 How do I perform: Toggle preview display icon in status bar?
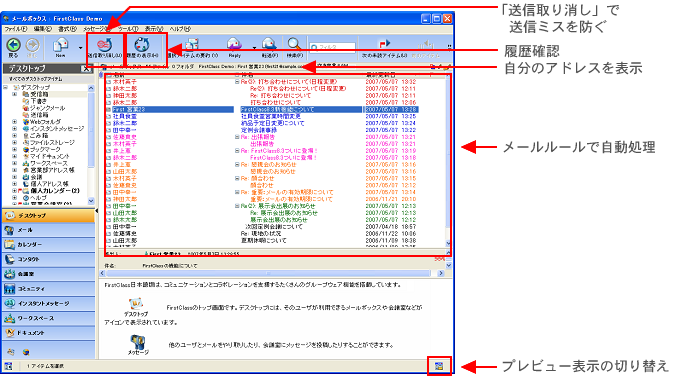439,366
